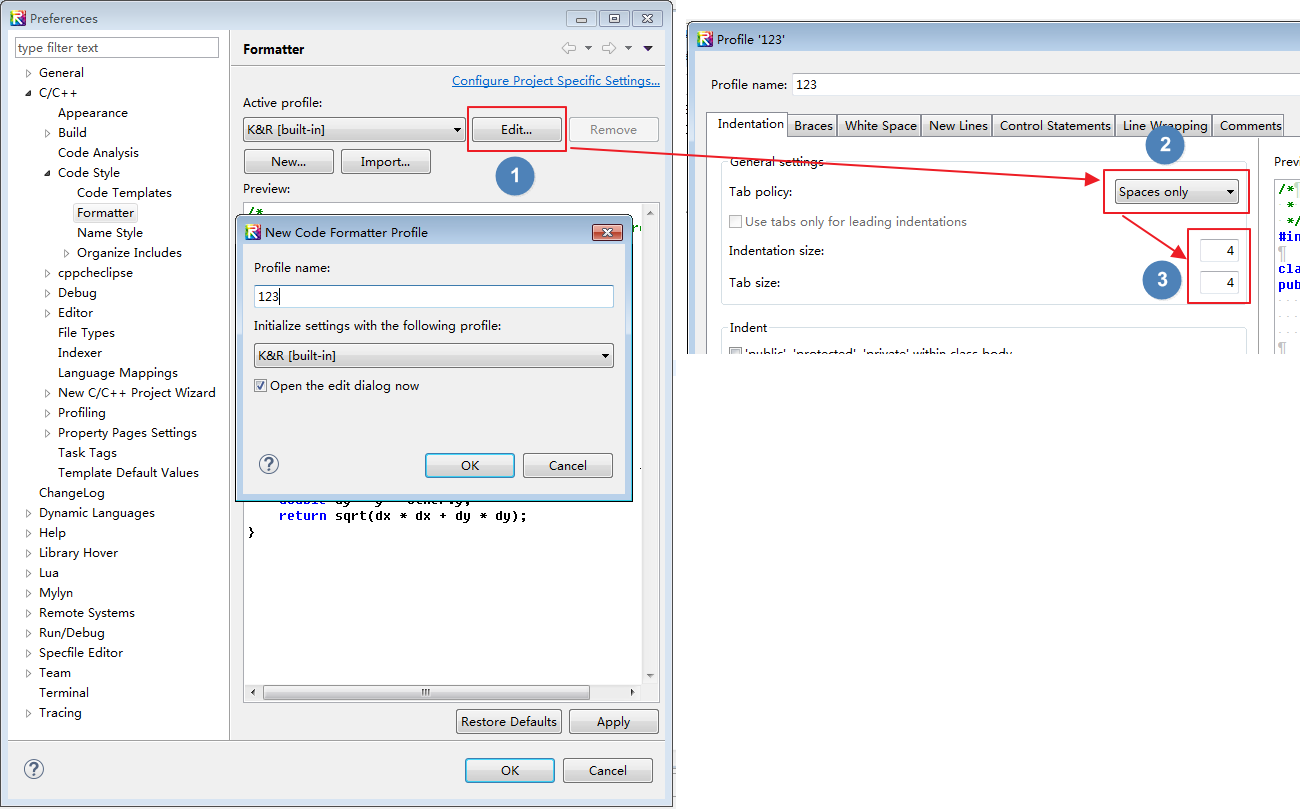Switch to the Indentation tab
This screenshot has height=809, width=1300.
[x=750, y=124]
